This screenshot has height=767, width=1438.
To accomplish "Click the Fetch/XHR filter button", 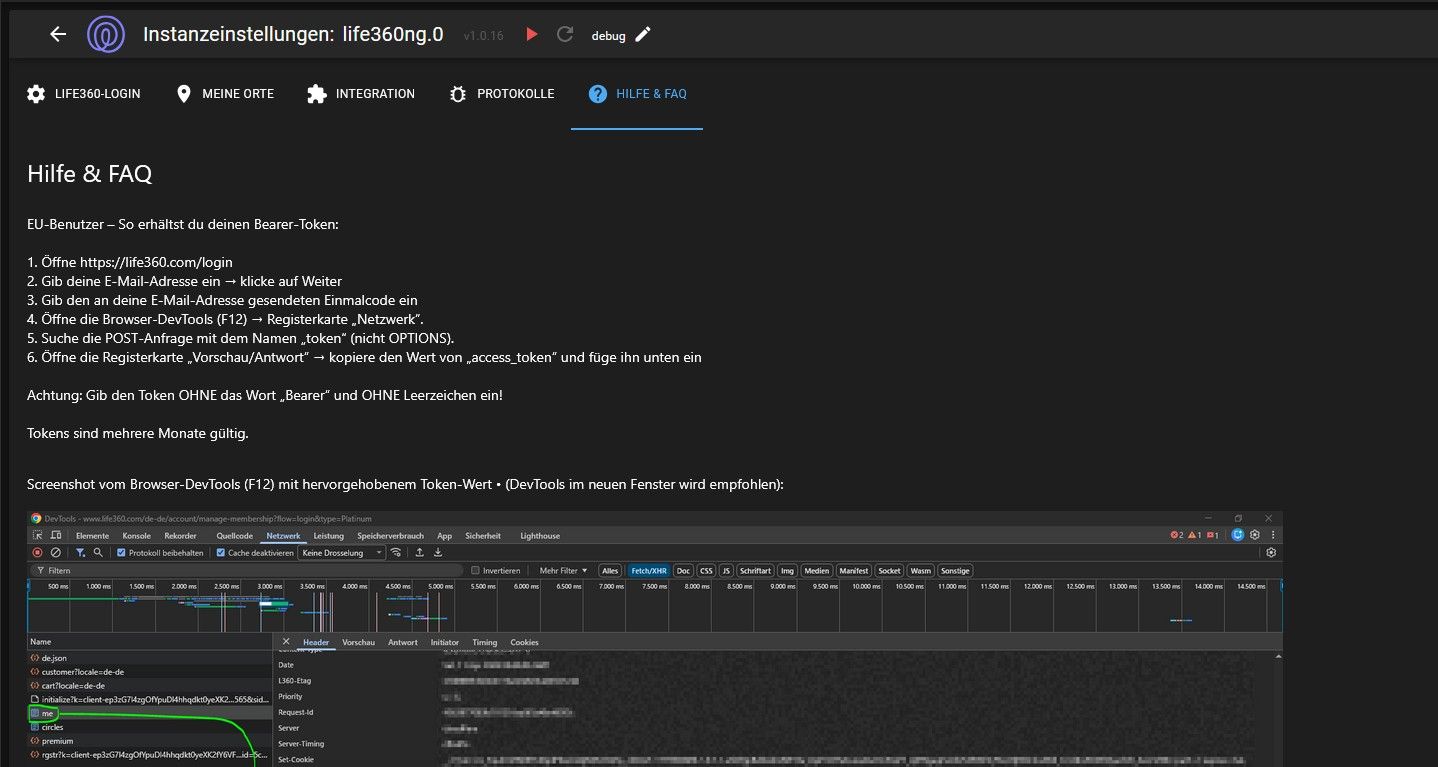I will [x=648, y=571].
